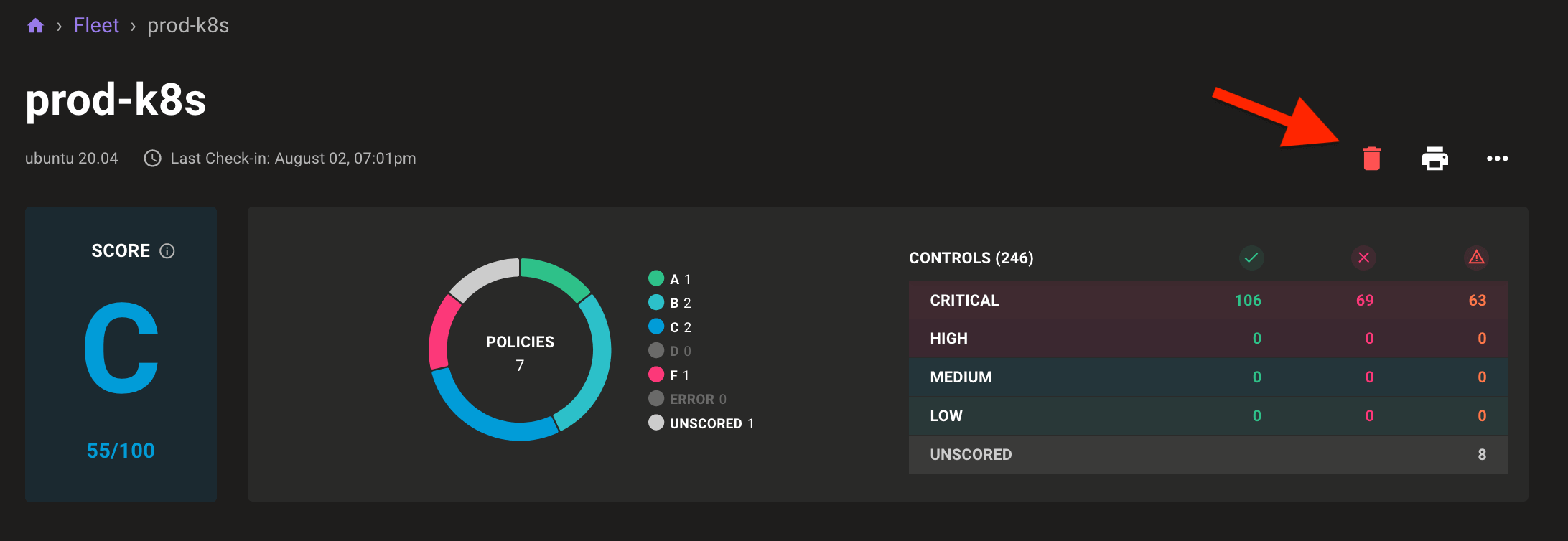Click the errored controls warning triangle icon
This screenshot has height=541, width=1568.
[x=1476, y=258]
